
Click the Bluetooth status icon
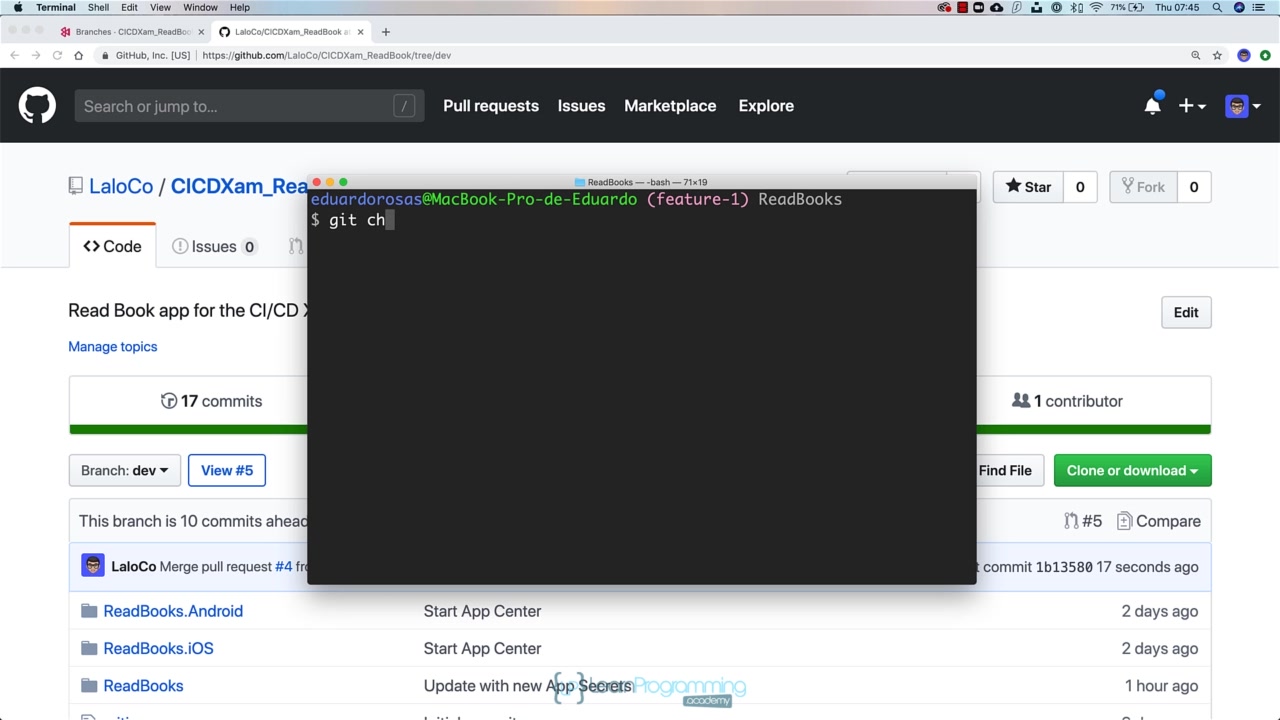pyautogui.click(x=1077, y=7)
